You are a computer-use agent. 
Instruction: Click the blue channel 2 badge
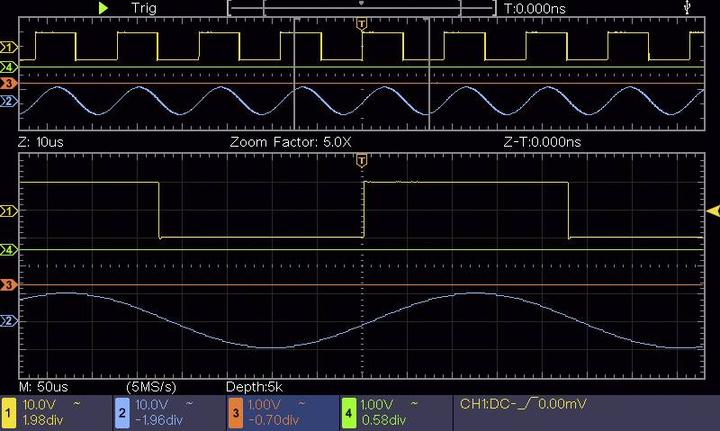[x=122, y=413]
